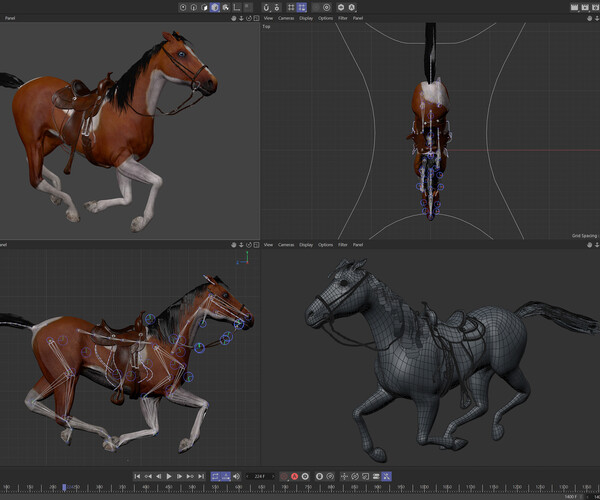600x500 pixels.
Task: Toggle the speaker sound playback button
Action: (x=236, y=476)
